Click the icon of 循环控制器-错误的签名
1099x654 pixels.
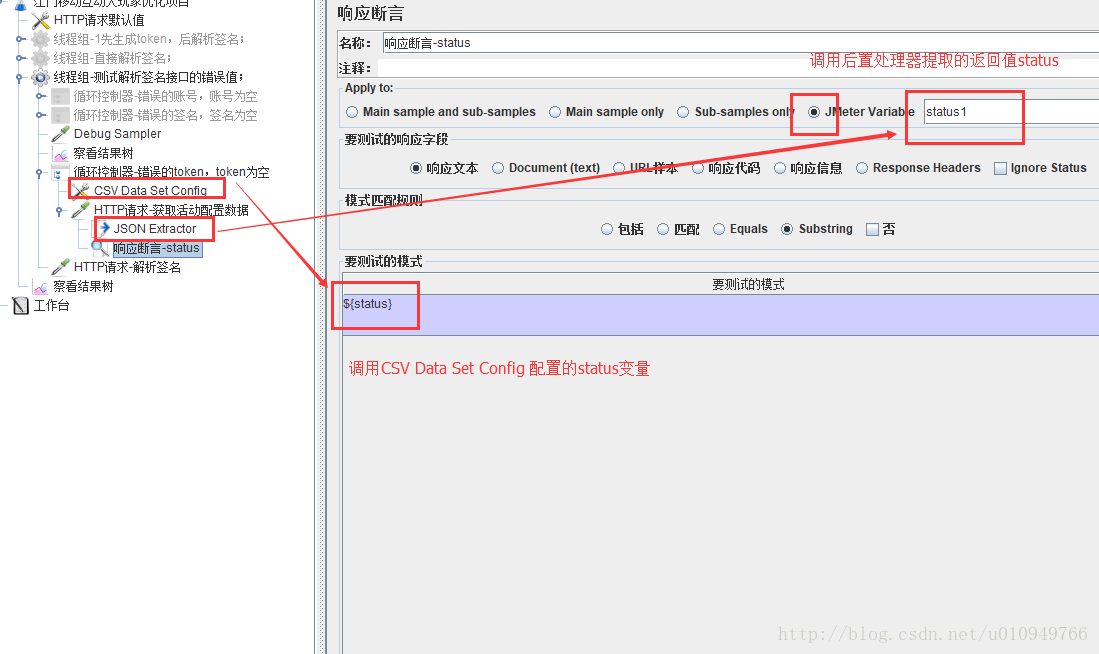61,115
